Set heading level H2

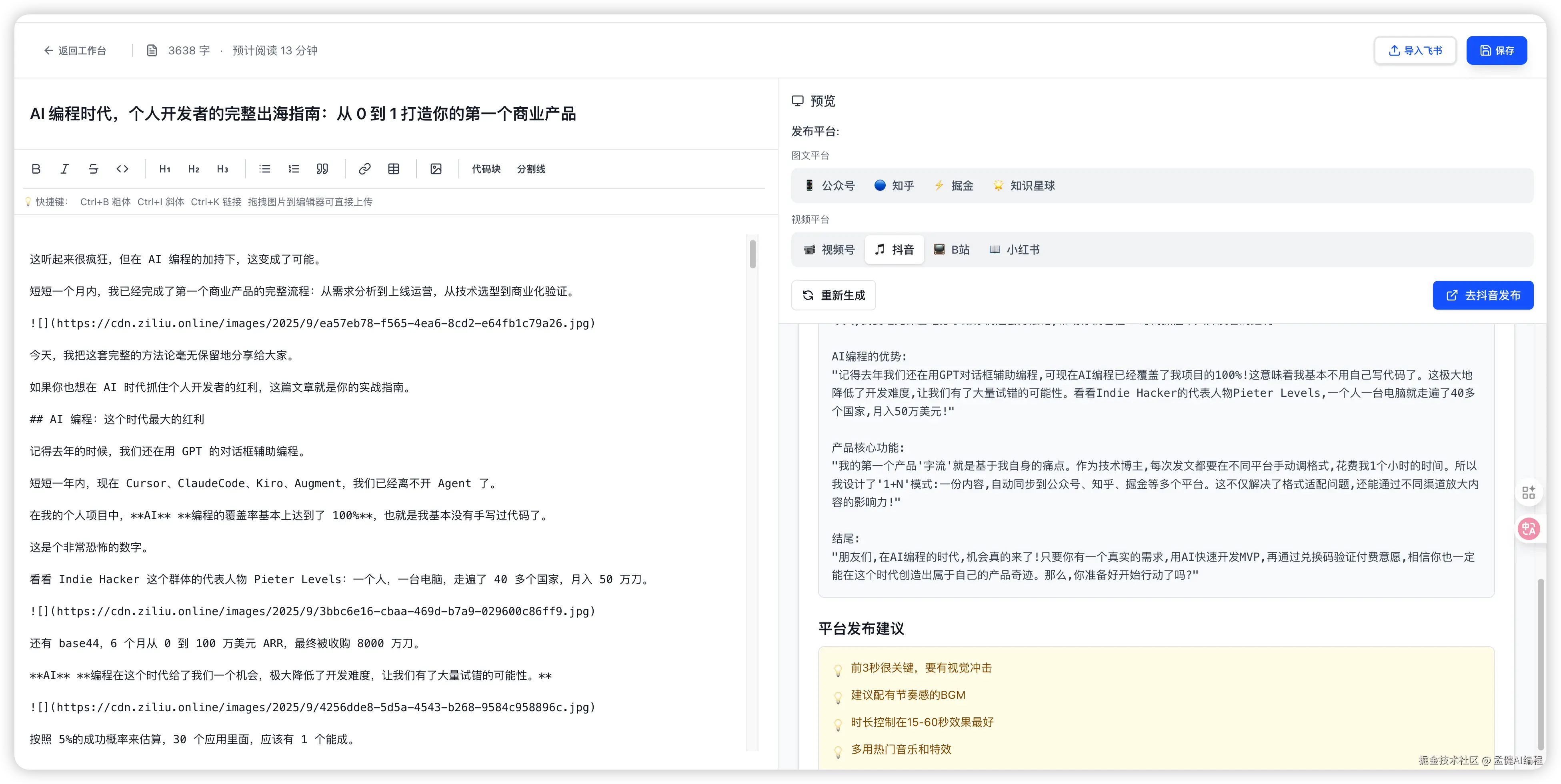(x=194, y=169)
